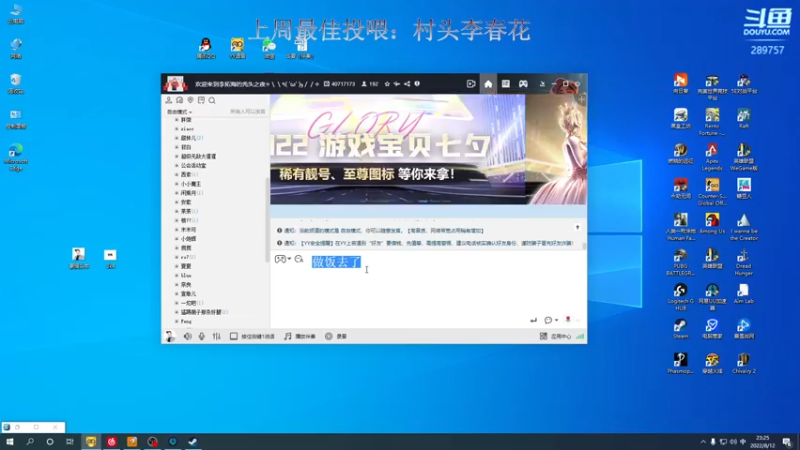
Task: Open the Counter-Strike Global Offensive shortcut
Action: (712, 192)
